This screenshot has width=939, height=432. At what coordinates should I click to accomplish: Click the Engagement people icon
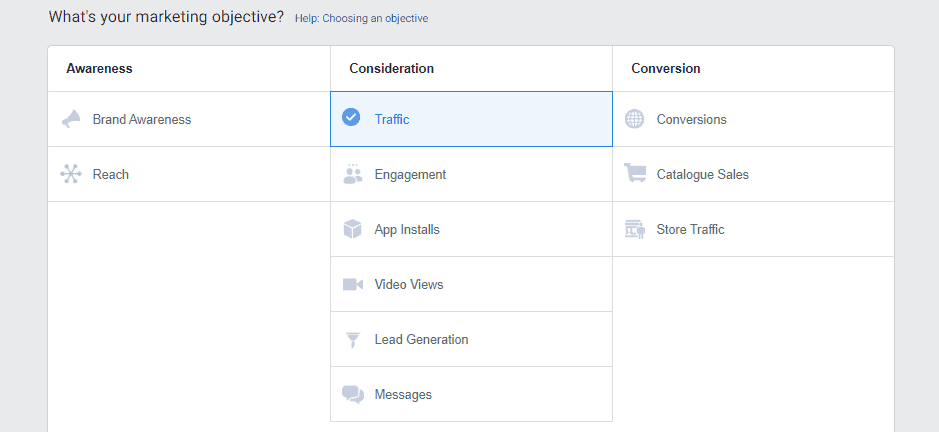click(353, 174)
